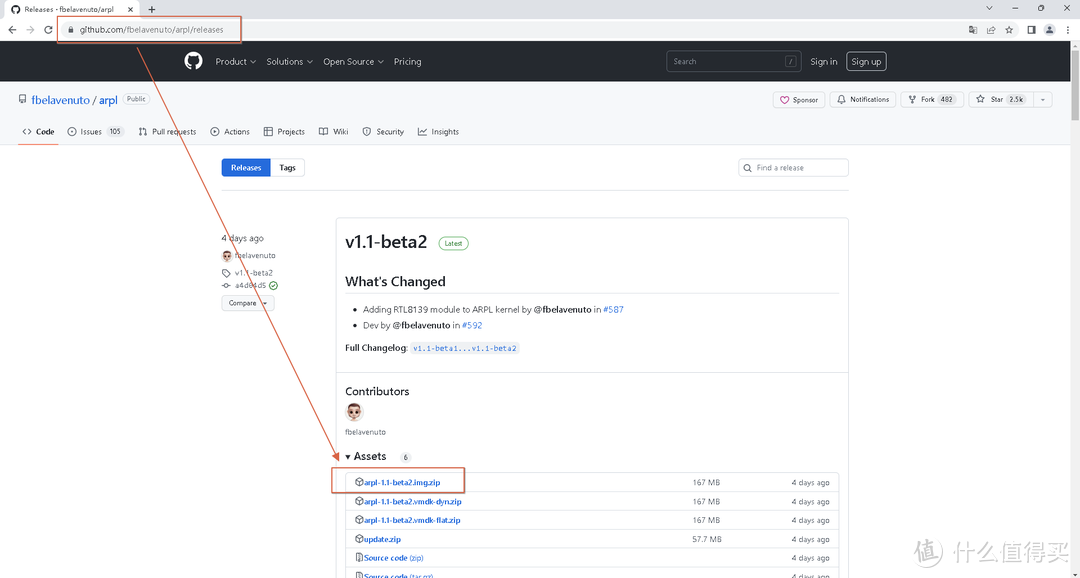
Task: Click Sign in link
Action: (x=824, y=61)
